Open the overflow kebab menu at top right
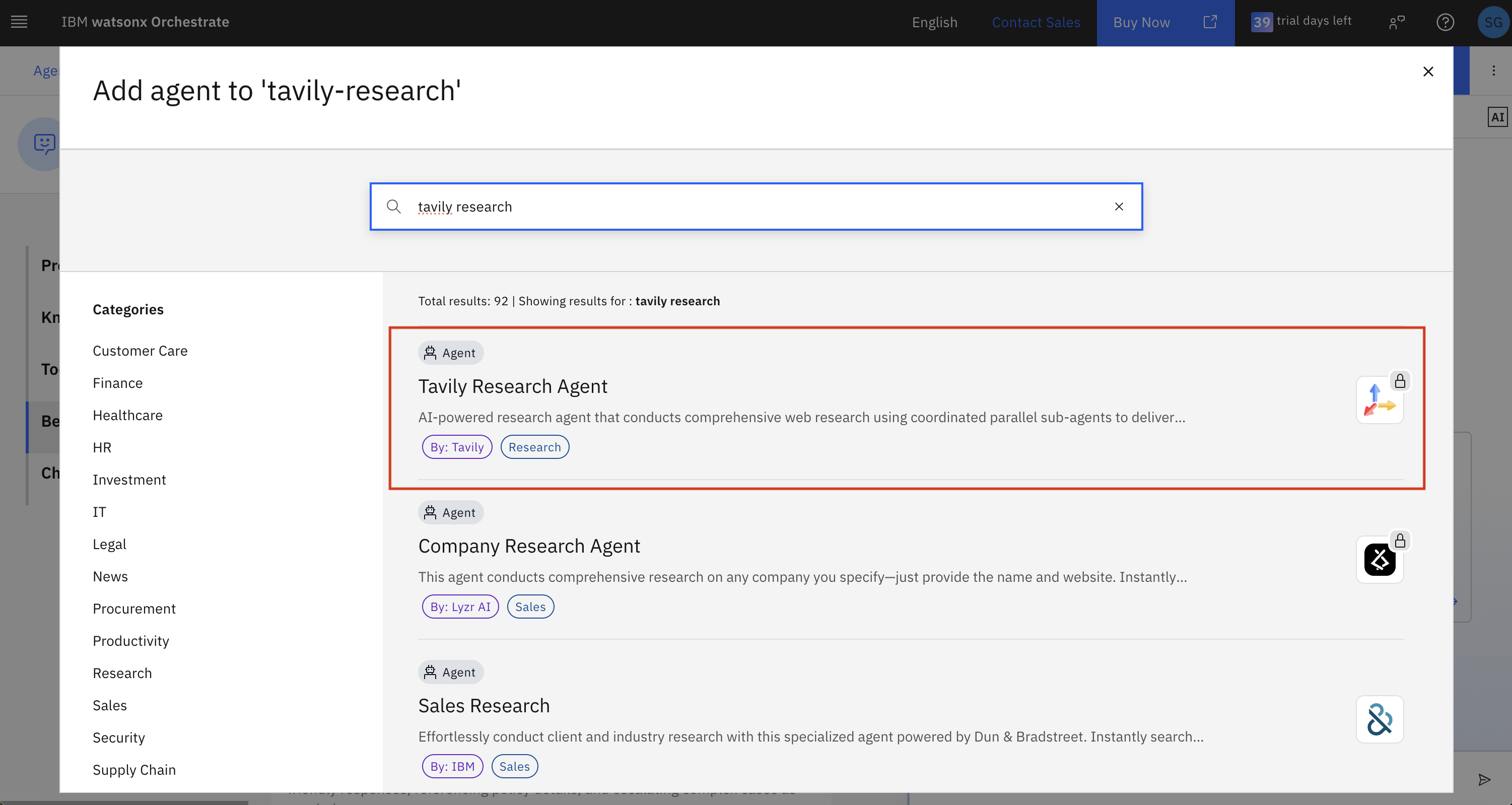This screenshot has height=805, width=1512. click(1494, 70)
